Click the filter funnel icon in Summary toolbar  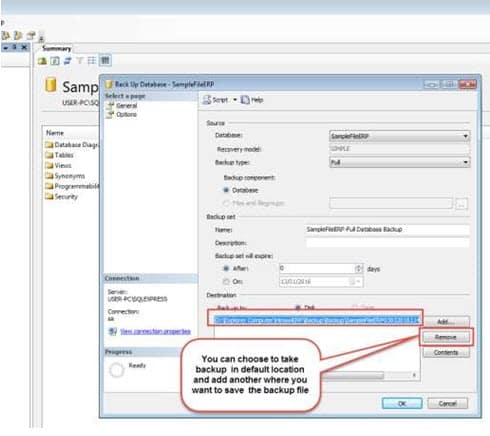79,61
